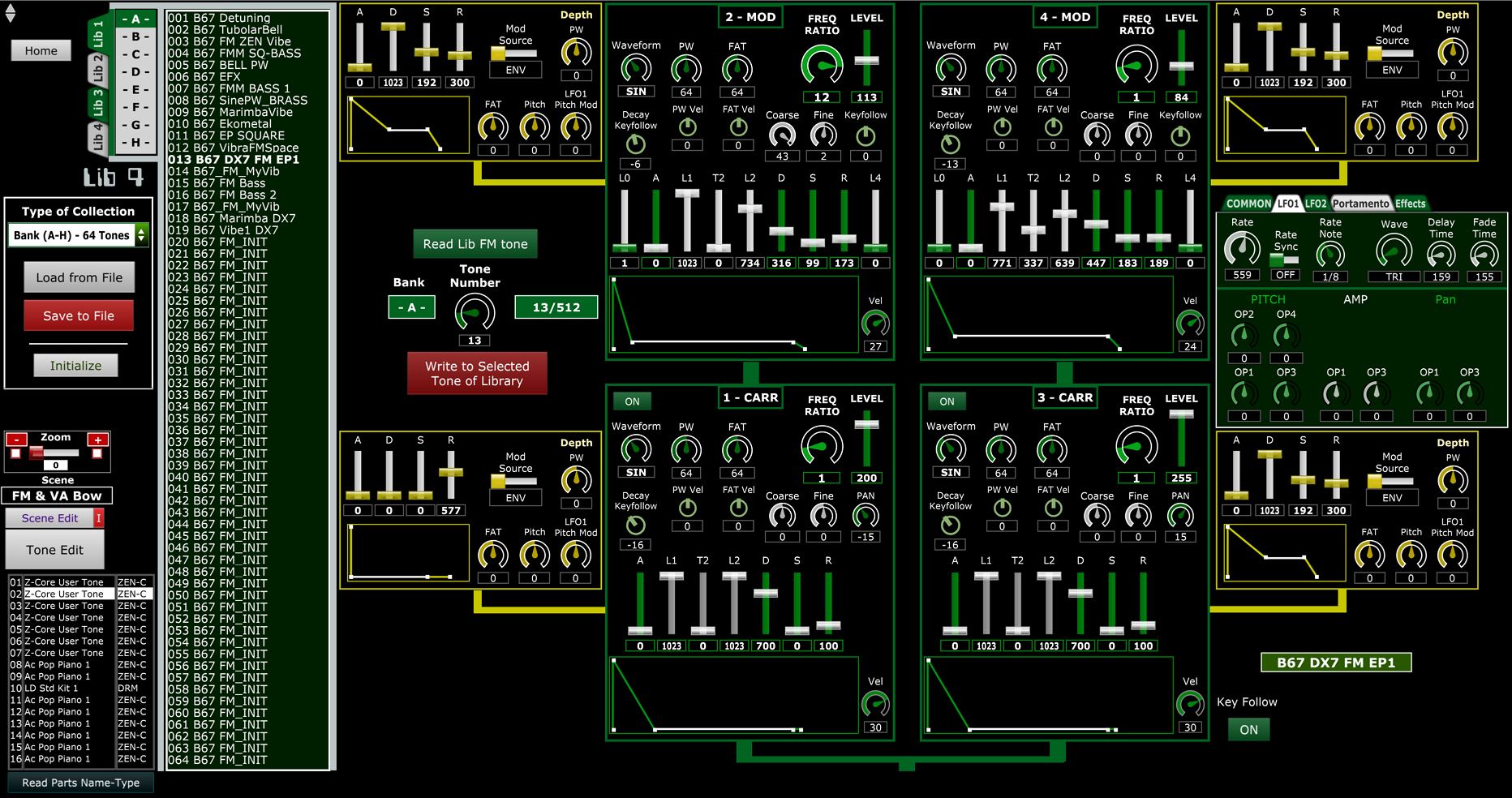Viewport: 1512px width, 798px height.
Task: Click the Rate Note knob showing 1/8
Action: click(1330, 255)
